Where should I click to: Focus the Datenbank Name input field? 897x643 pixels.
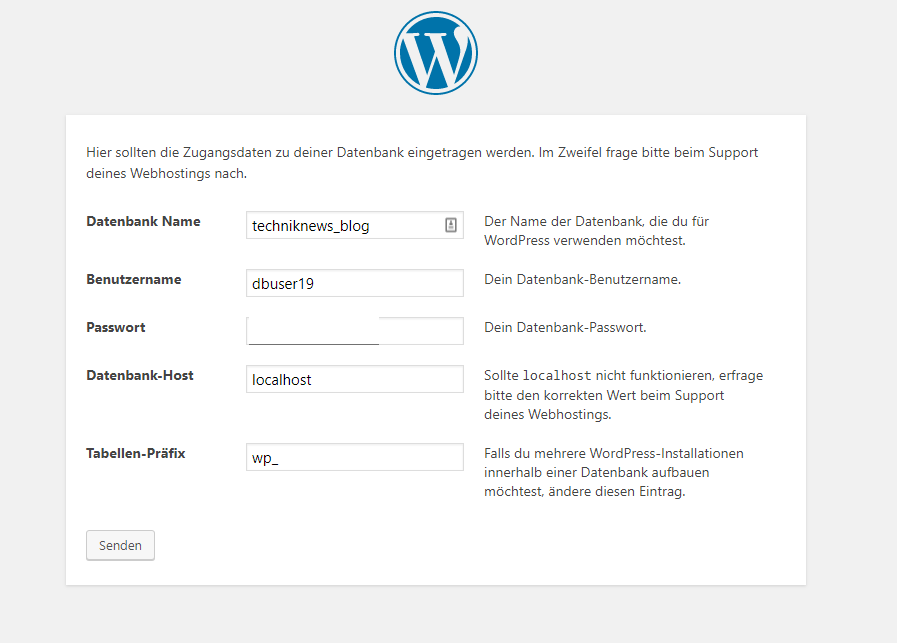[x=355, y=225]
